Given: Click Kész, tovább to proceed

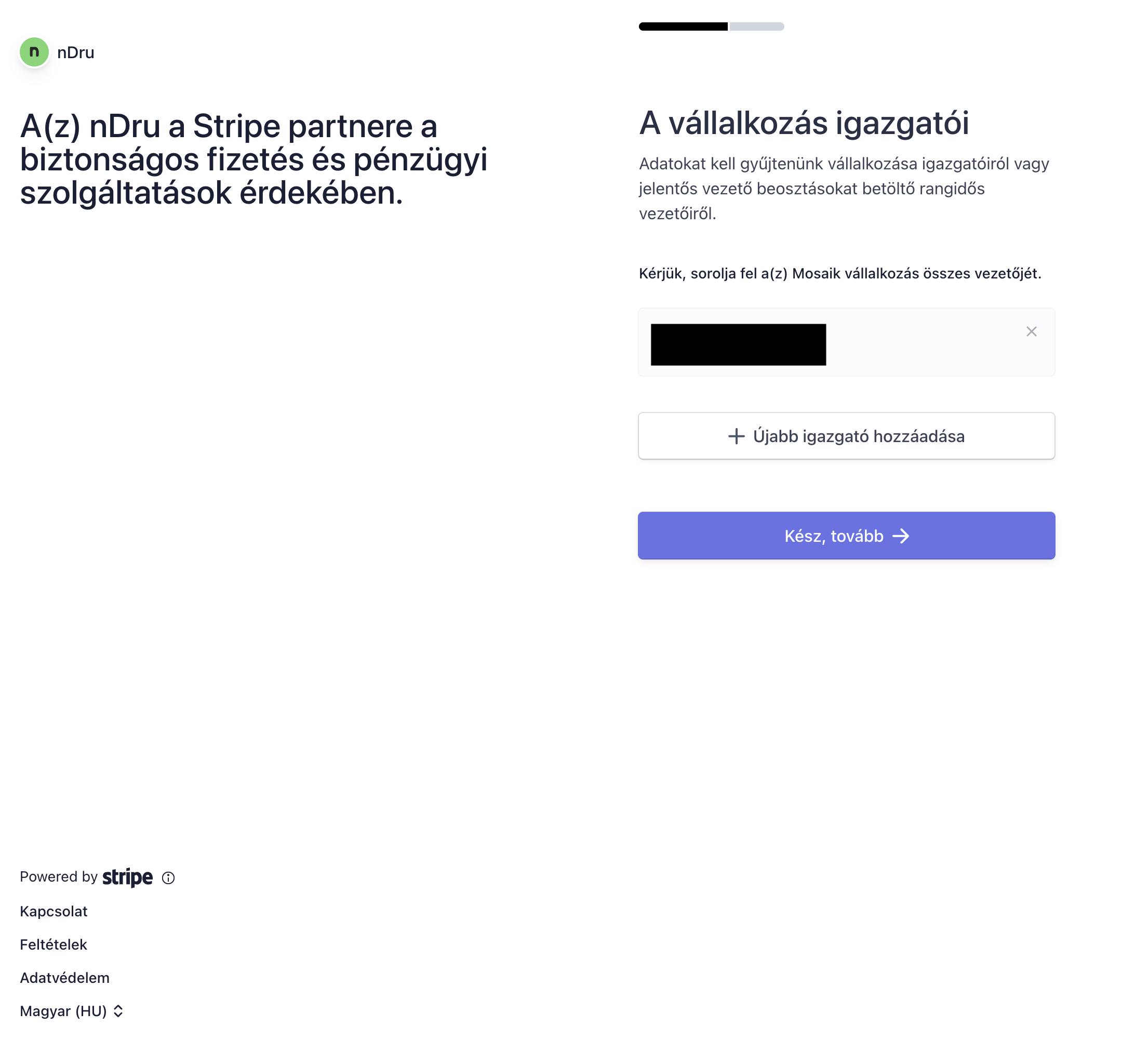Looking at the screenshot, I should pos(846,535).
